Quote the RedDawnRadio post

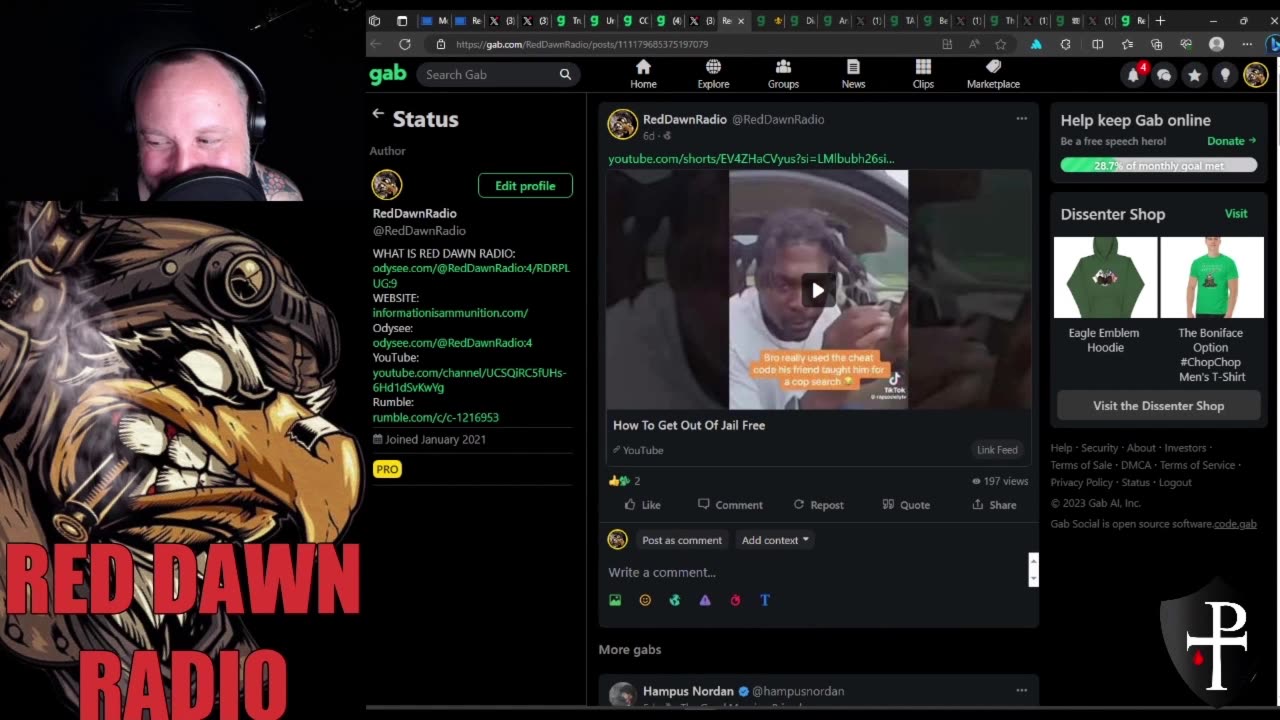[906, 505]
